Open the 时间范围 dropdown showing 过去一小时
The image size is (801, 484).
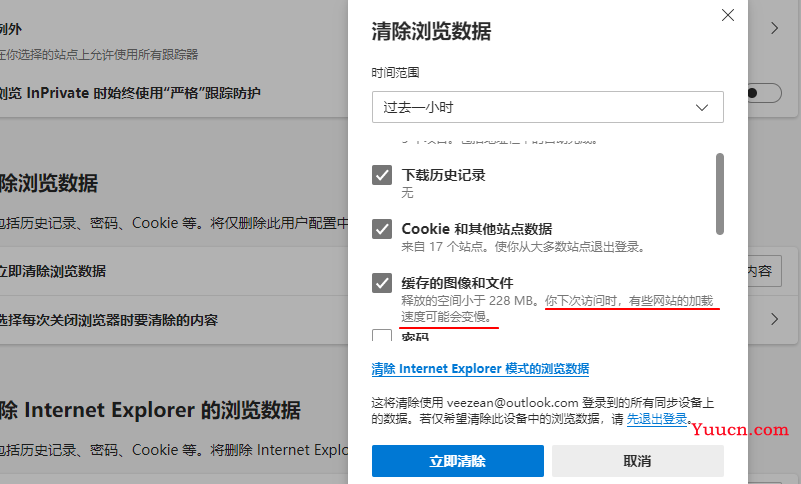(548, 107)
